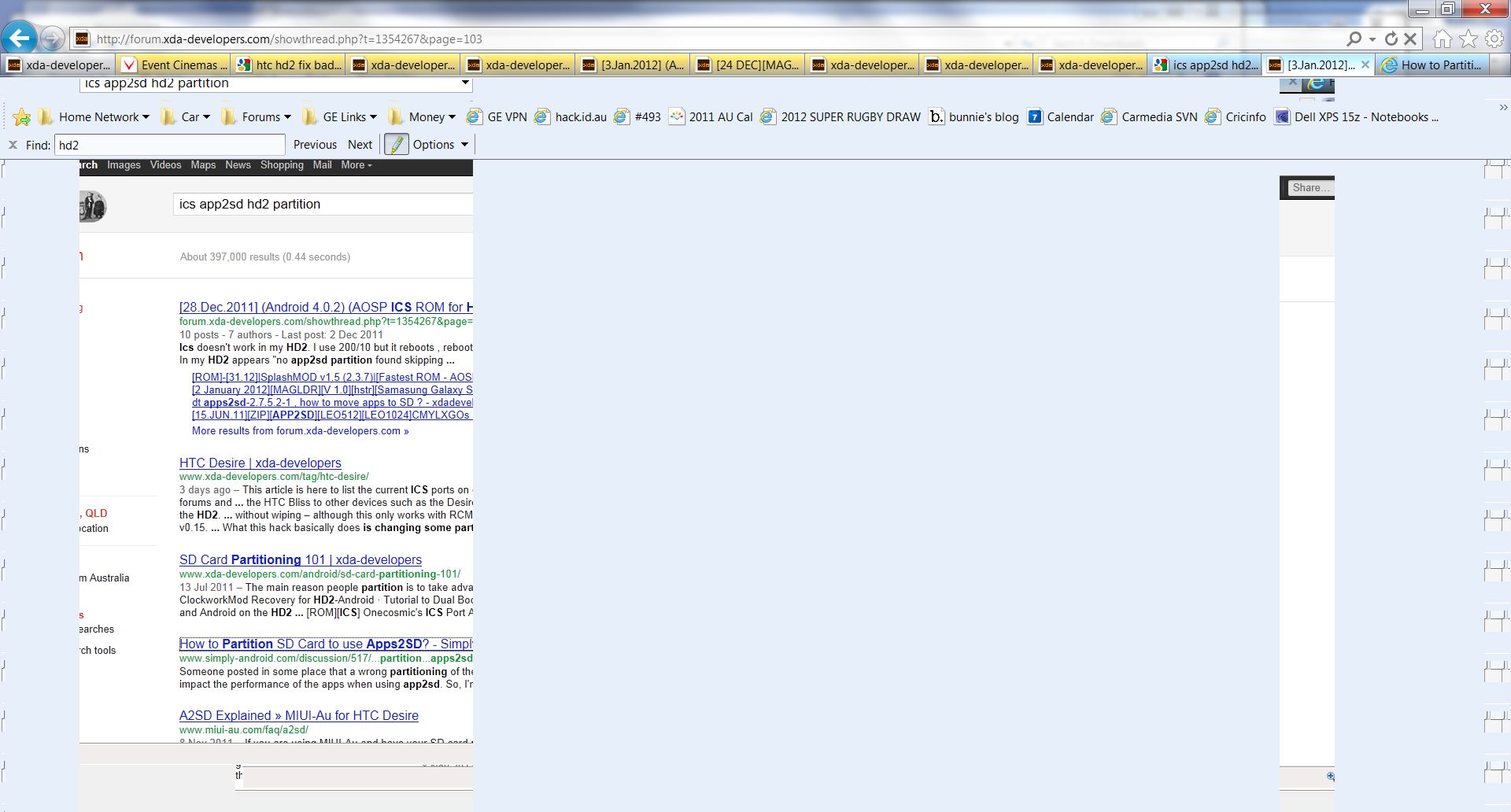Click Mail in the Google top bar
The width and height of the screenshot is (1511, 812).
tap(322, 165)
